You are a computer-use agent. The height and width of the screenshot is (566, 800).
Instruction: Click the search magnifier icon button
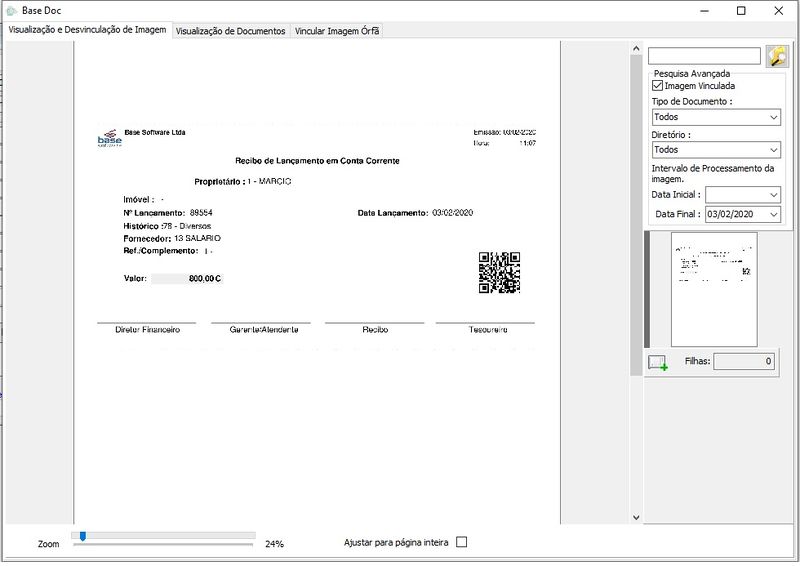pos(777,56)
